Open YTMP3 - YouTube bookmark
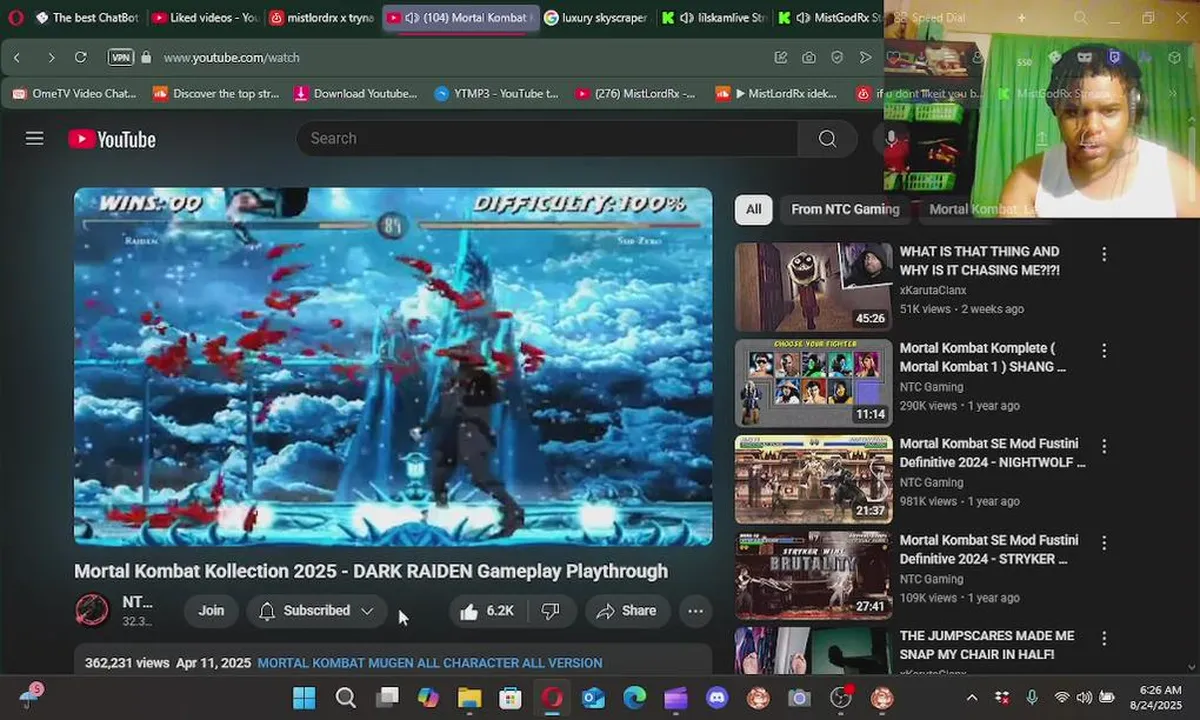 tap(497, 94)
